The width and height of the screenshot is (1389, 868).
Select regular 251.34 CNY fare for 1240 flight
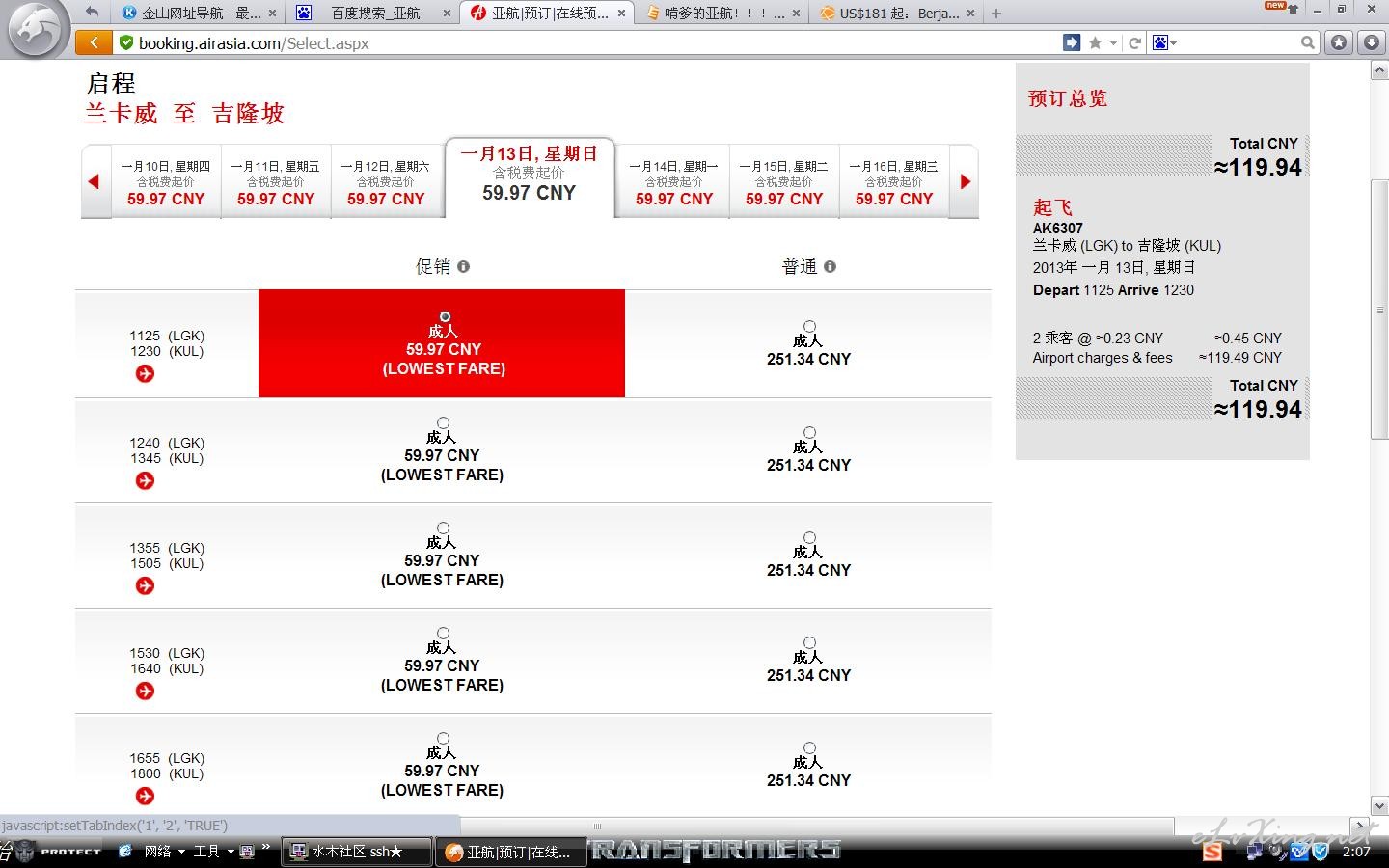tap(809, 432)
